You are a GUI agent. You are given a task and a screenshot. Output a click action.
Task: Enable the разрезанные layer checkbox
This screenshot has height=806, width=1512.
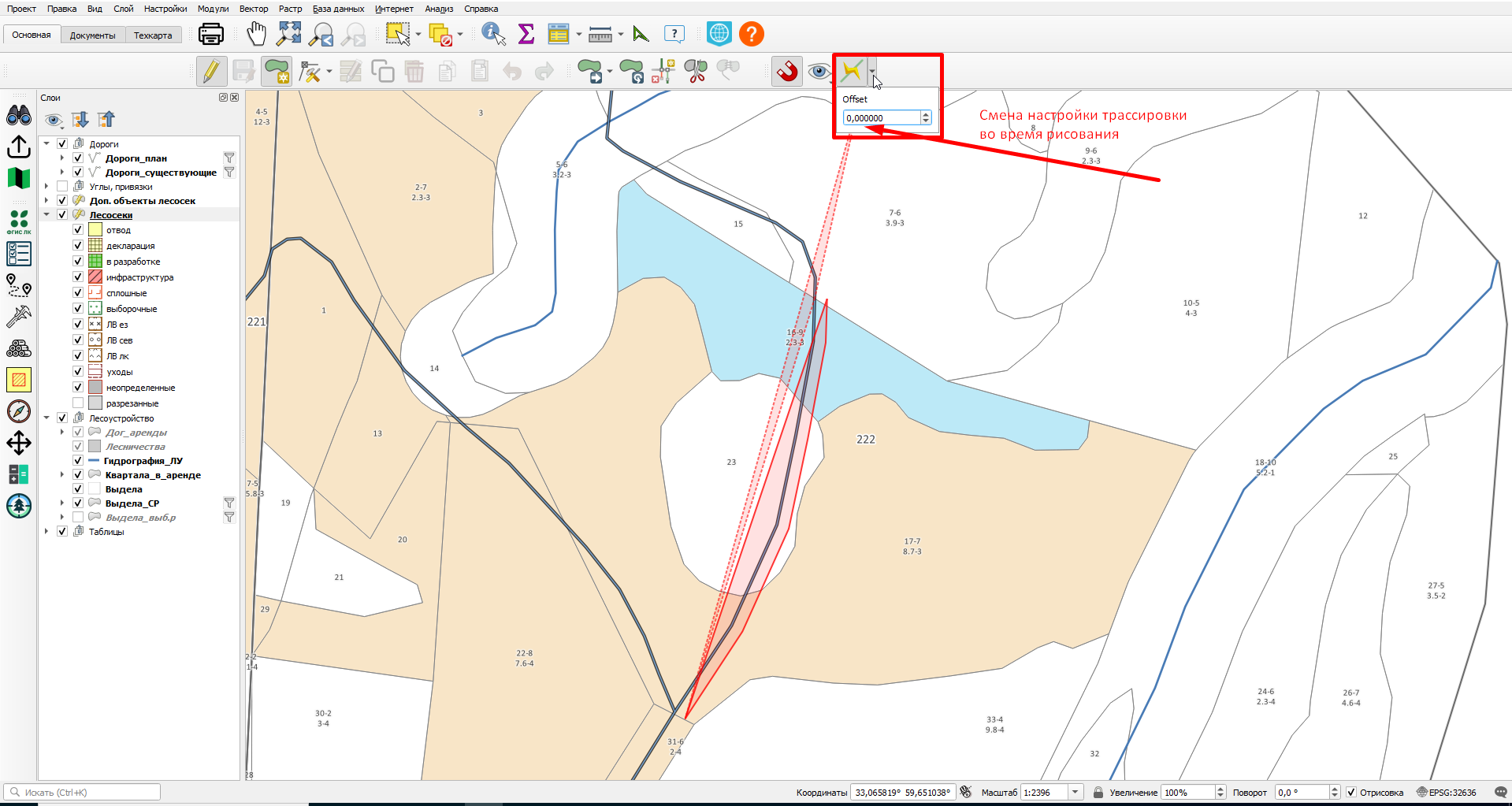[x=78, y=403]
